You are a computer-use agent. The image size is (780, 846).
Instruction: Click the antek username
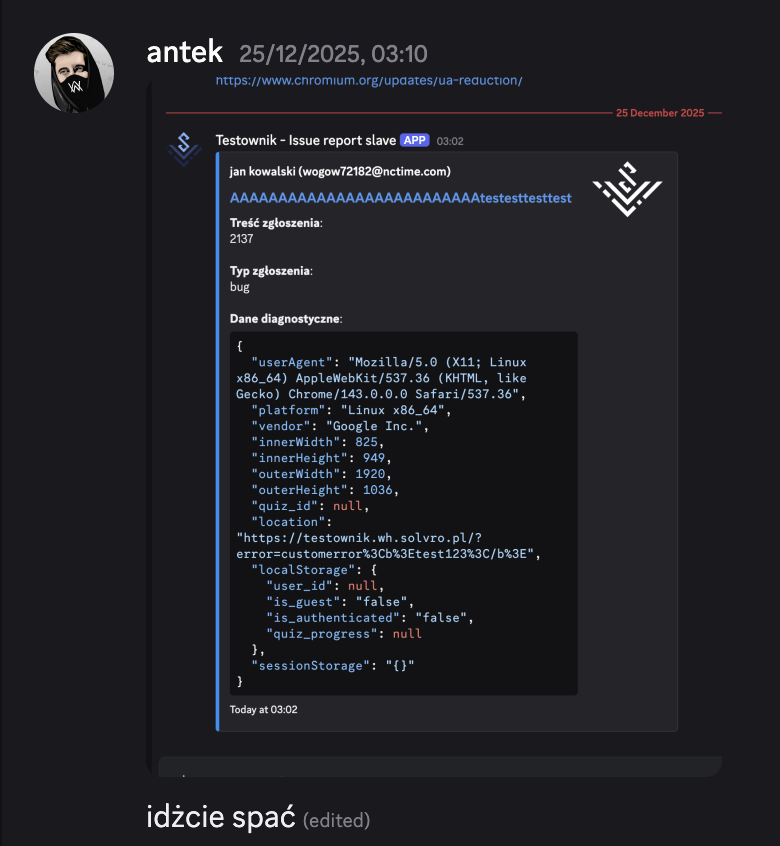point(184,52)
